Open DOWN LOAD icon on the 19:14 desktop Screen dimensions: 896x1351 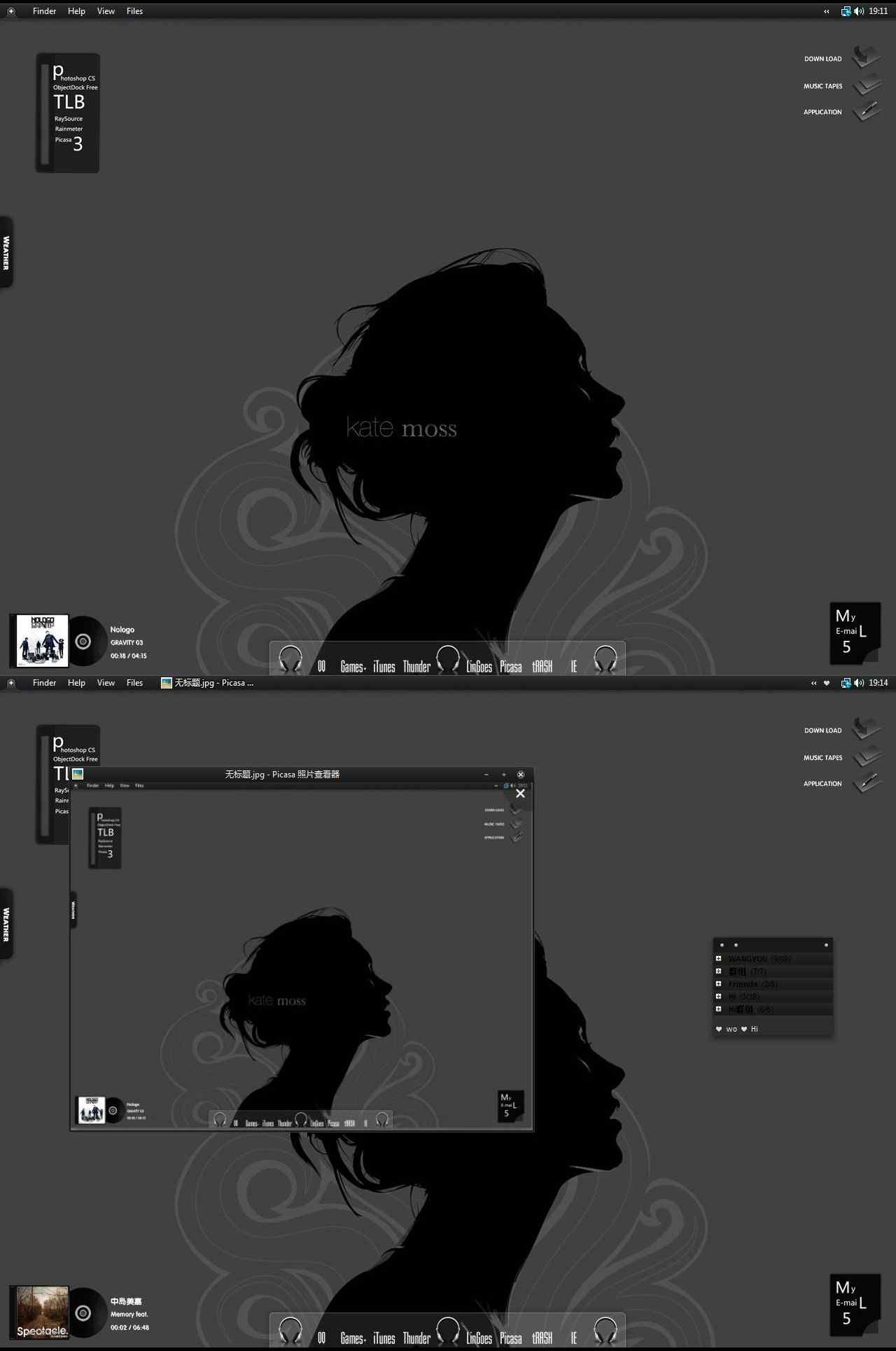point(867,729)
